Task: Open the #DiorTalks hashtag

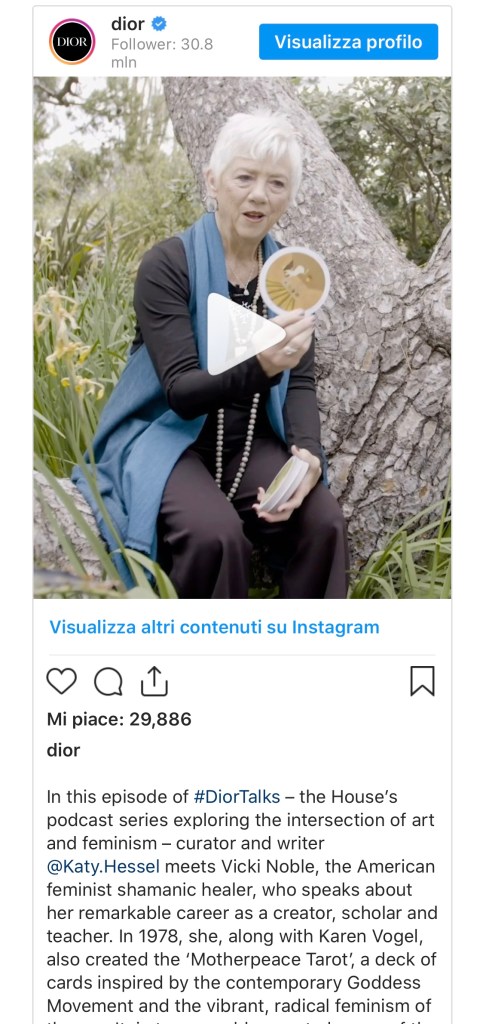Action: (x=237, y=797)
